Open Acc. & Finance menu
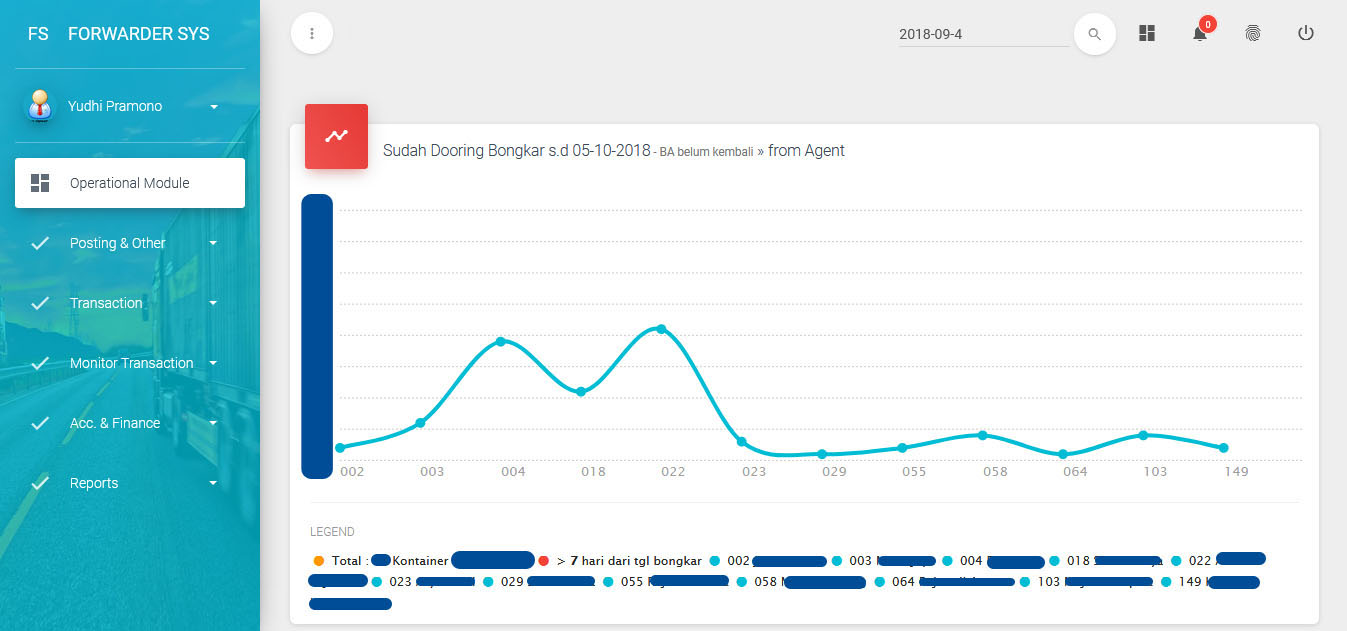This screenshot has height=631, width=1347. tap(115, 423)
